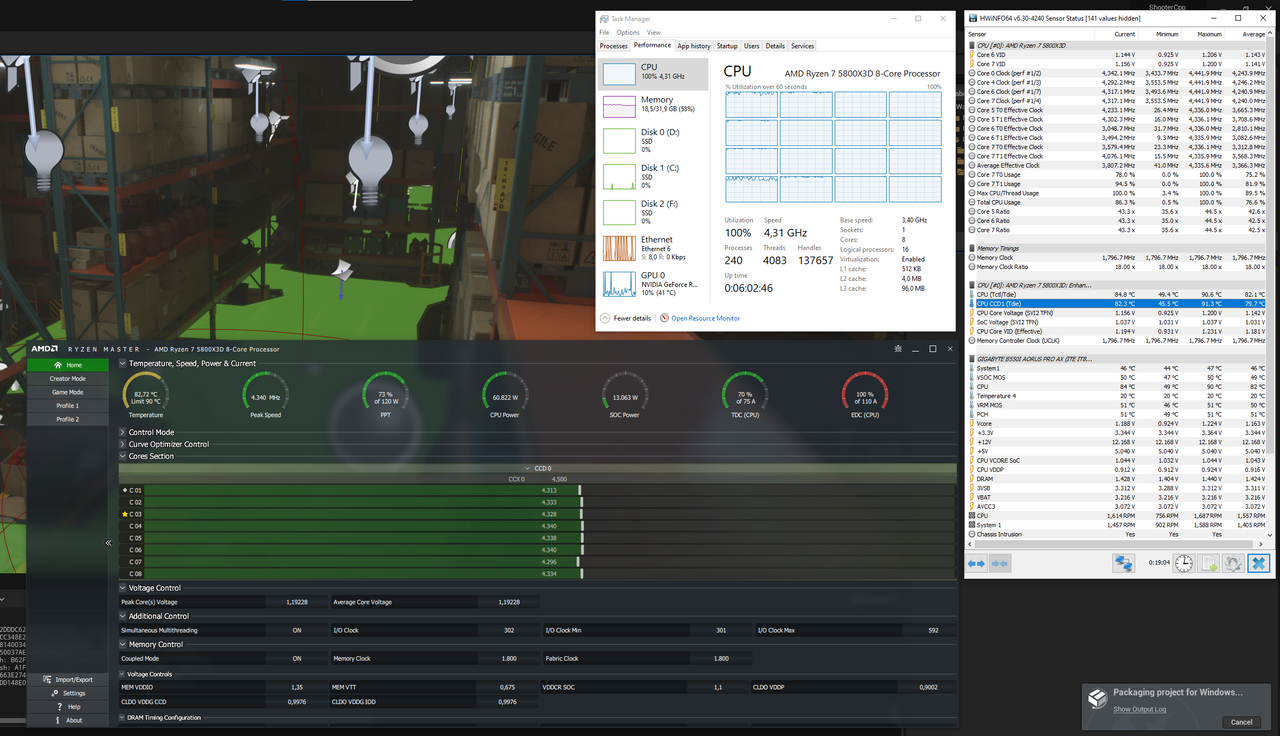
Task: Click Show Output Log link
Action: [1140, 709]
